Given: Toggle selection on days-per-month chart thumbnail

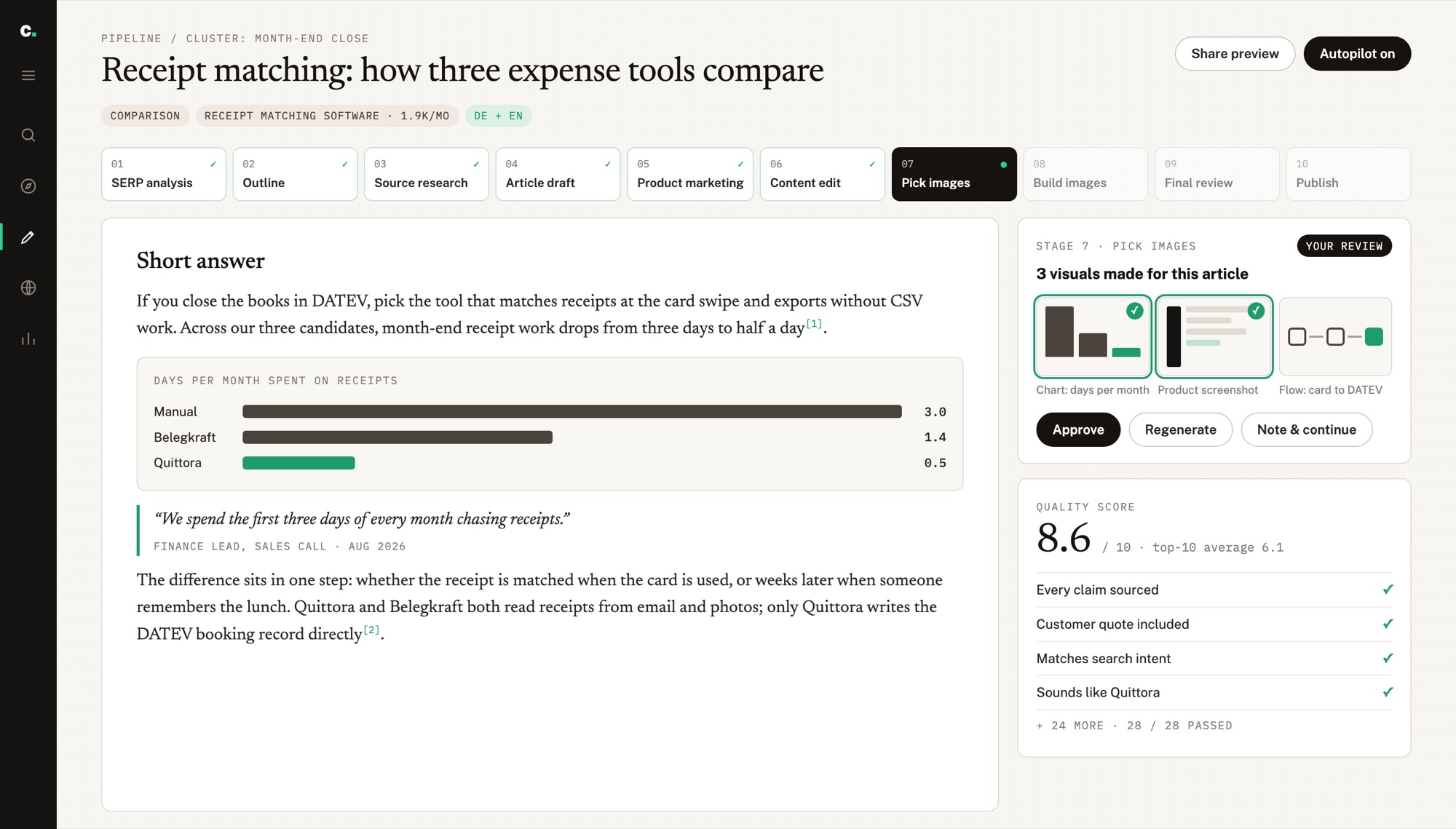Looking at the screenshot, I should [x=1093, y=336].
